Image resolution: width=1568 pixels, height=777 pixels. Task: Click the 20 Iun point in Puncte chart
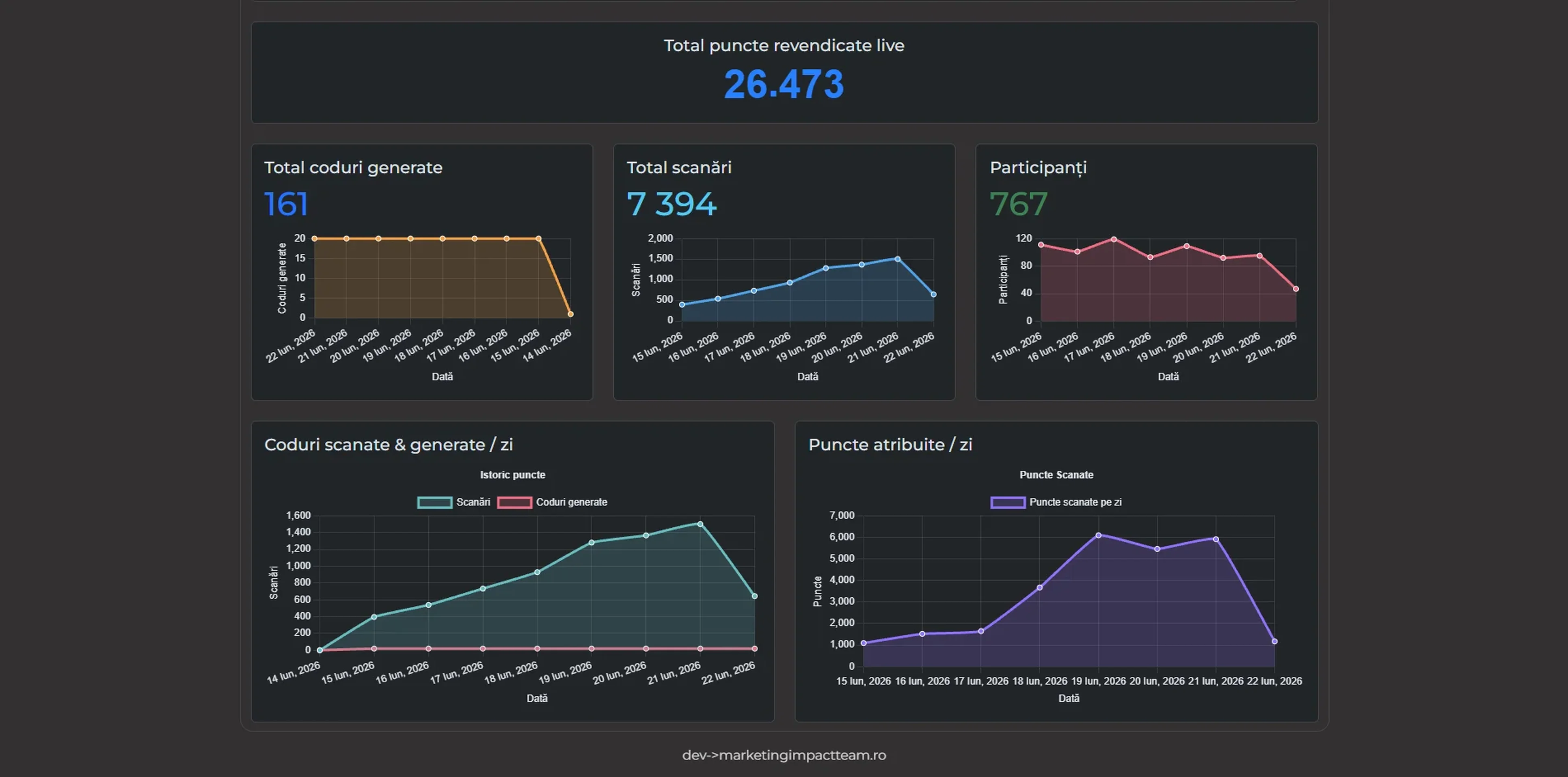[1157, 550]
